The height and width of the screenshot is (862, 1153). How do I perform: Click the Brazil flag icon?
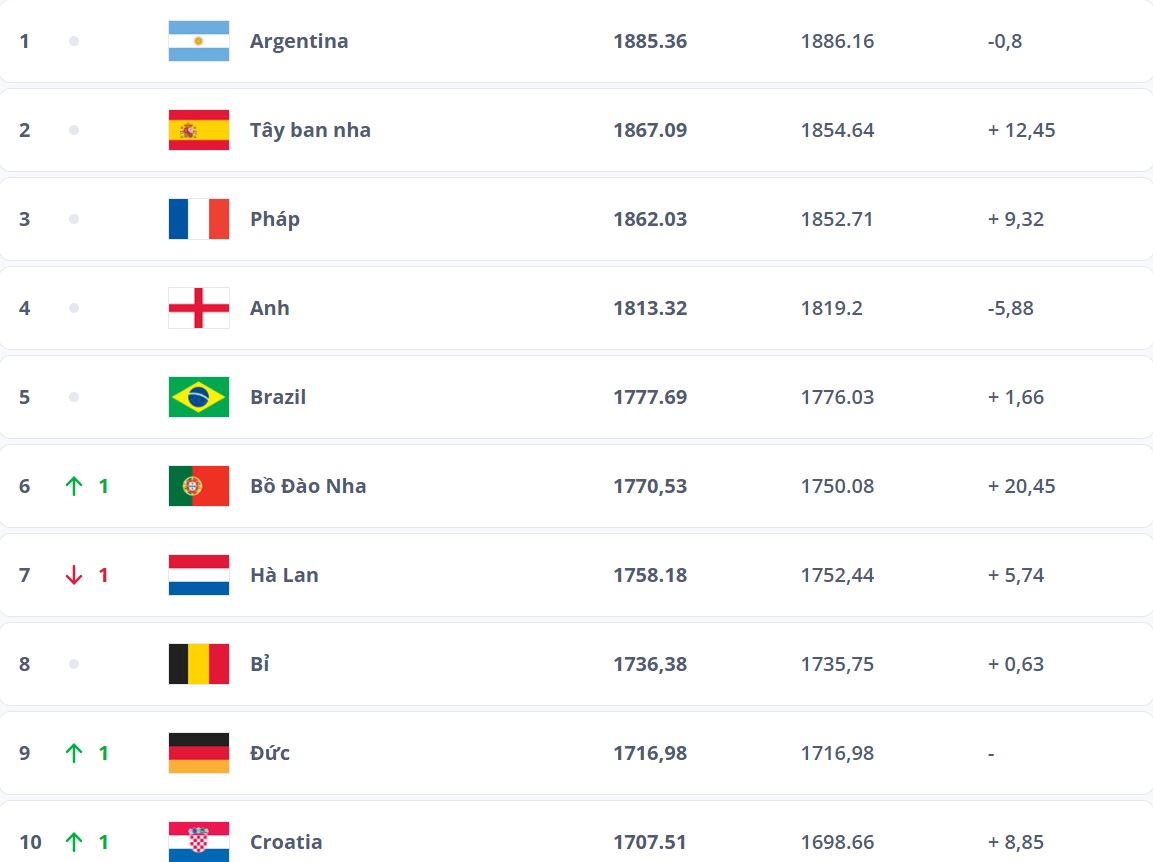(x=199, y=397)
